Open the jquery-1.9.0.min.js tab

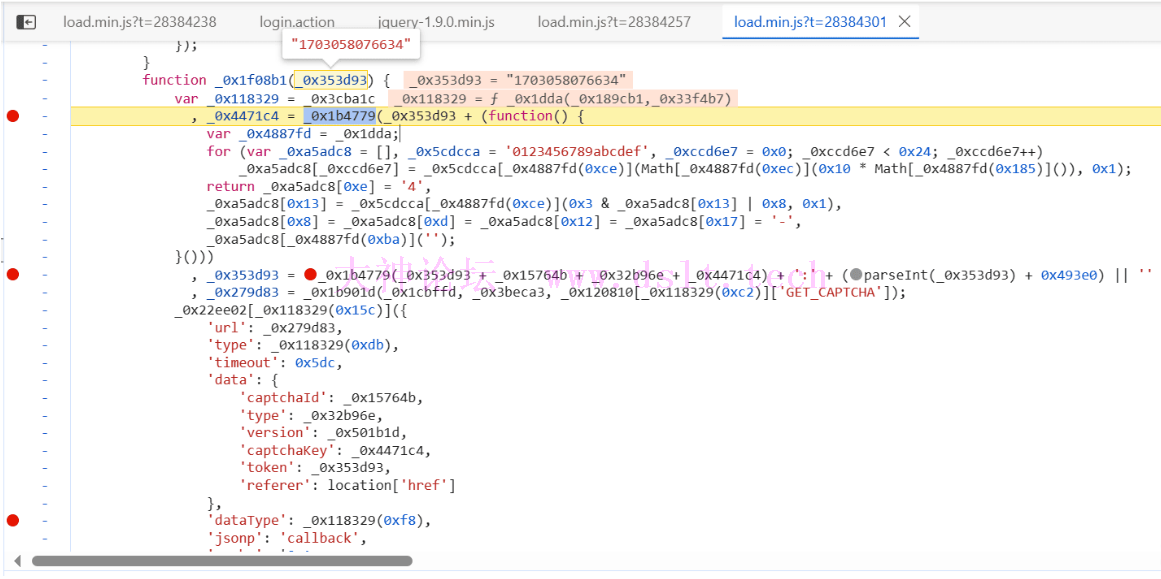pyautogui.click(x=435, y=22)
